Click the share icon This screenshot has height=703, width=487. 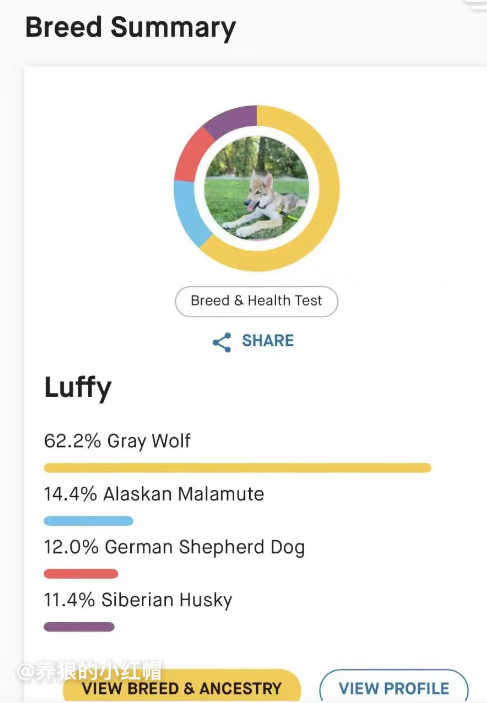pos(222,343)
